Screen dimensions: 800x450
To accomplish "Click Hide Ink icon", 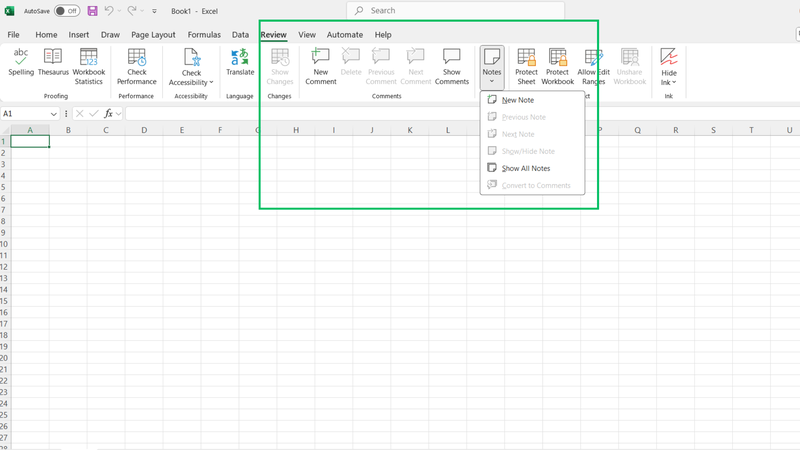I will 668,56.
